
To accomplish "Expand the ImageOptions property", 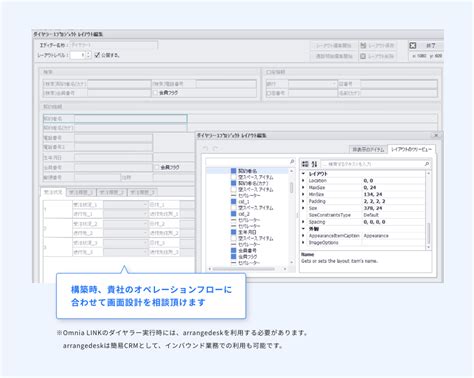I will [303, 243].
